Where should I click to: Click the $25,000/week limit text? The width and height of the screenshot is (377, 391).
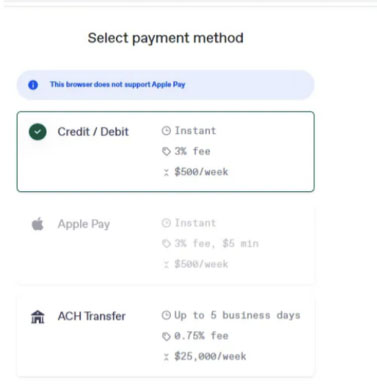click(x=210, y=356)
